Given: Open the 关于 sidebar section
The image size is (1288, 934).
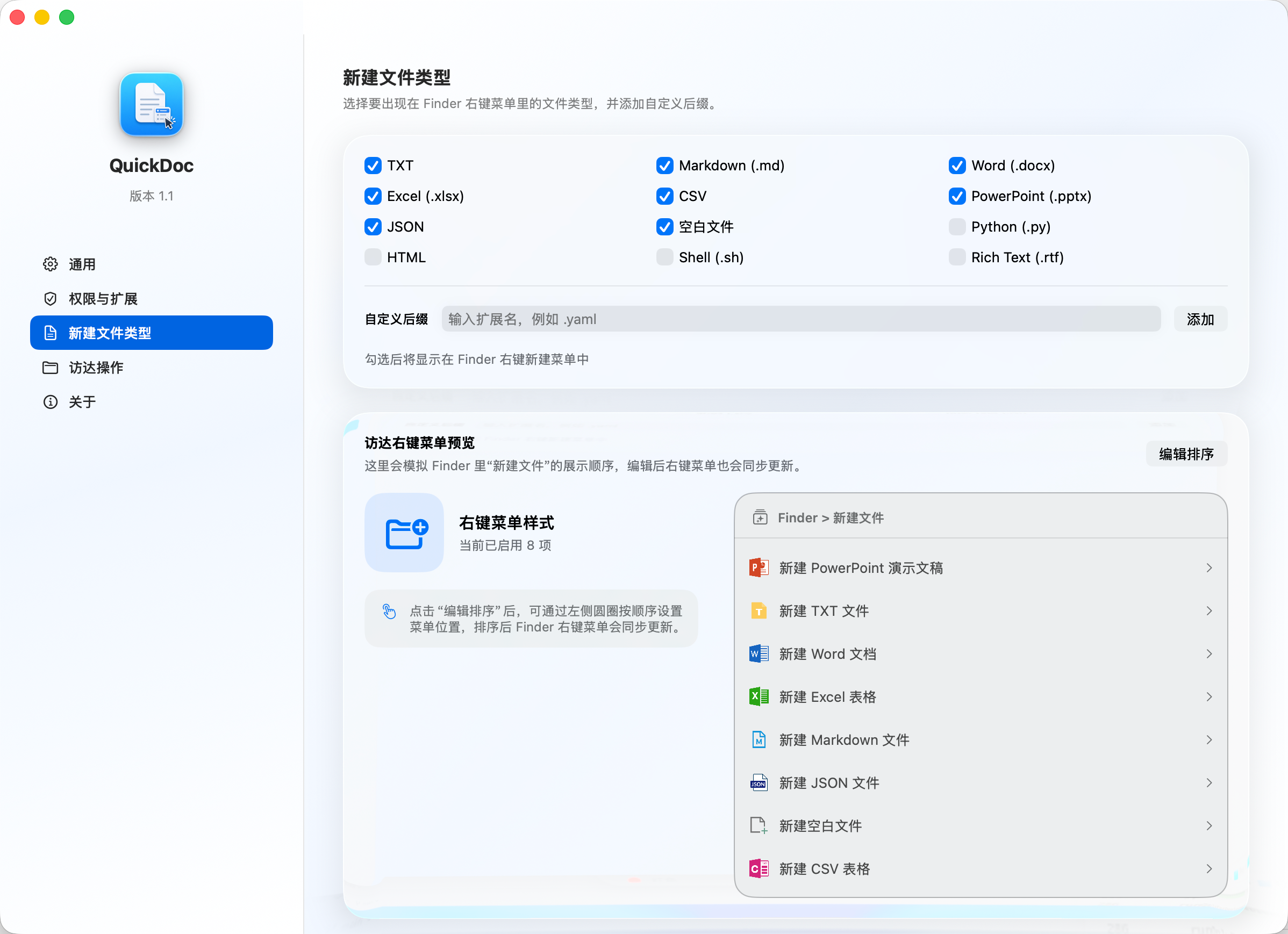Looking at the screenshot, I should pyautogui.click(x=151, y=402).
